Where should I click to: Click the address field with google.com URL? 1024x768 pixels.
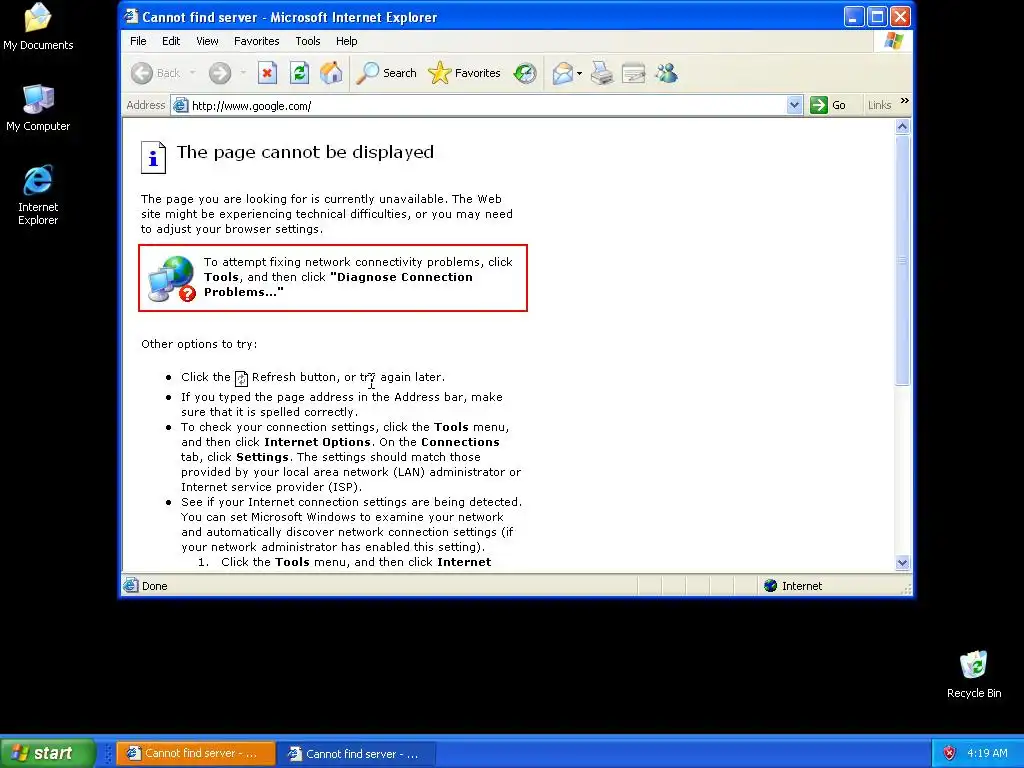(487, 106)
